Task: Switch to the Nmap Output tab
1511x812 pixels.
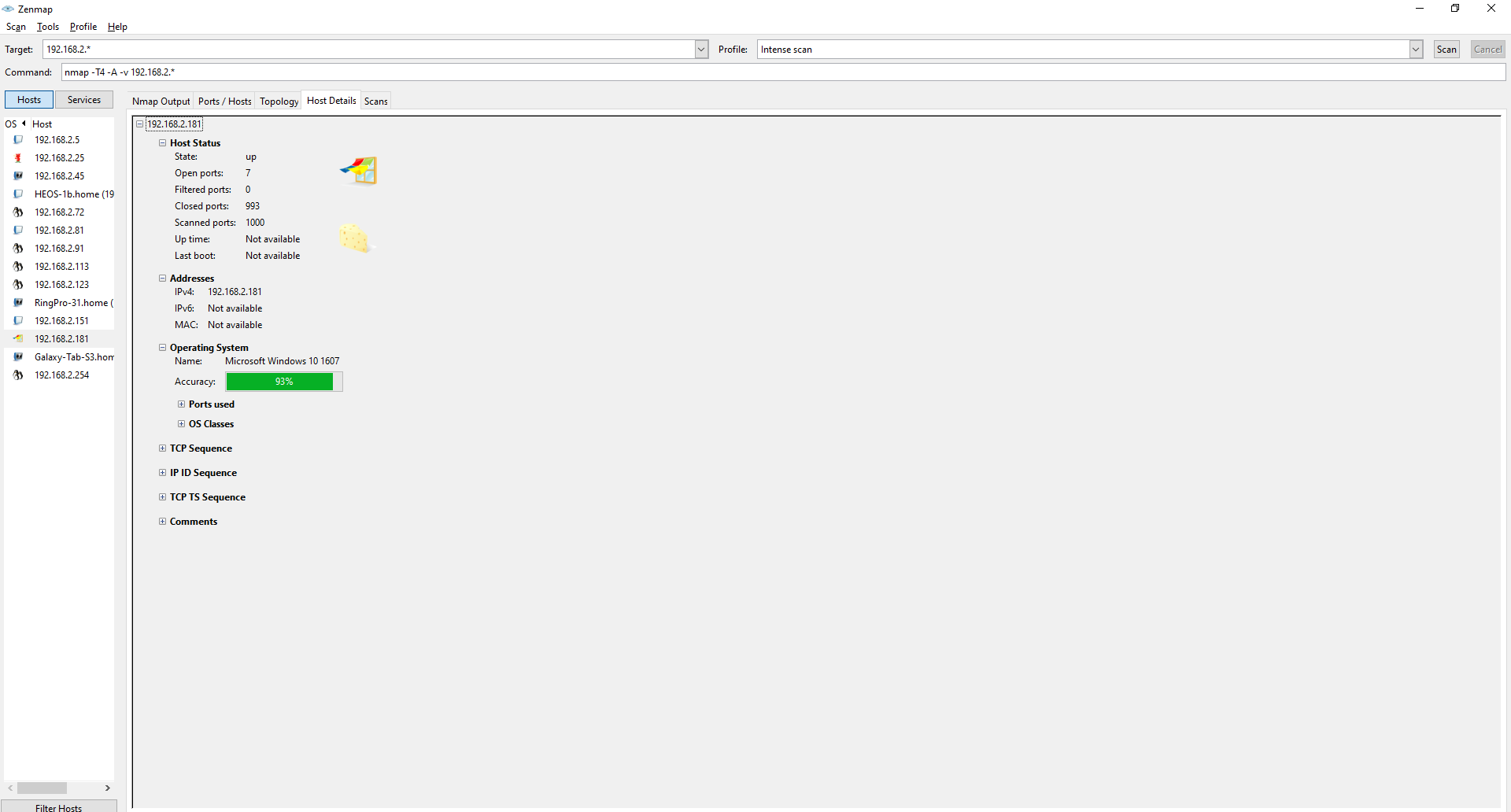Action: tap(161, 101)
